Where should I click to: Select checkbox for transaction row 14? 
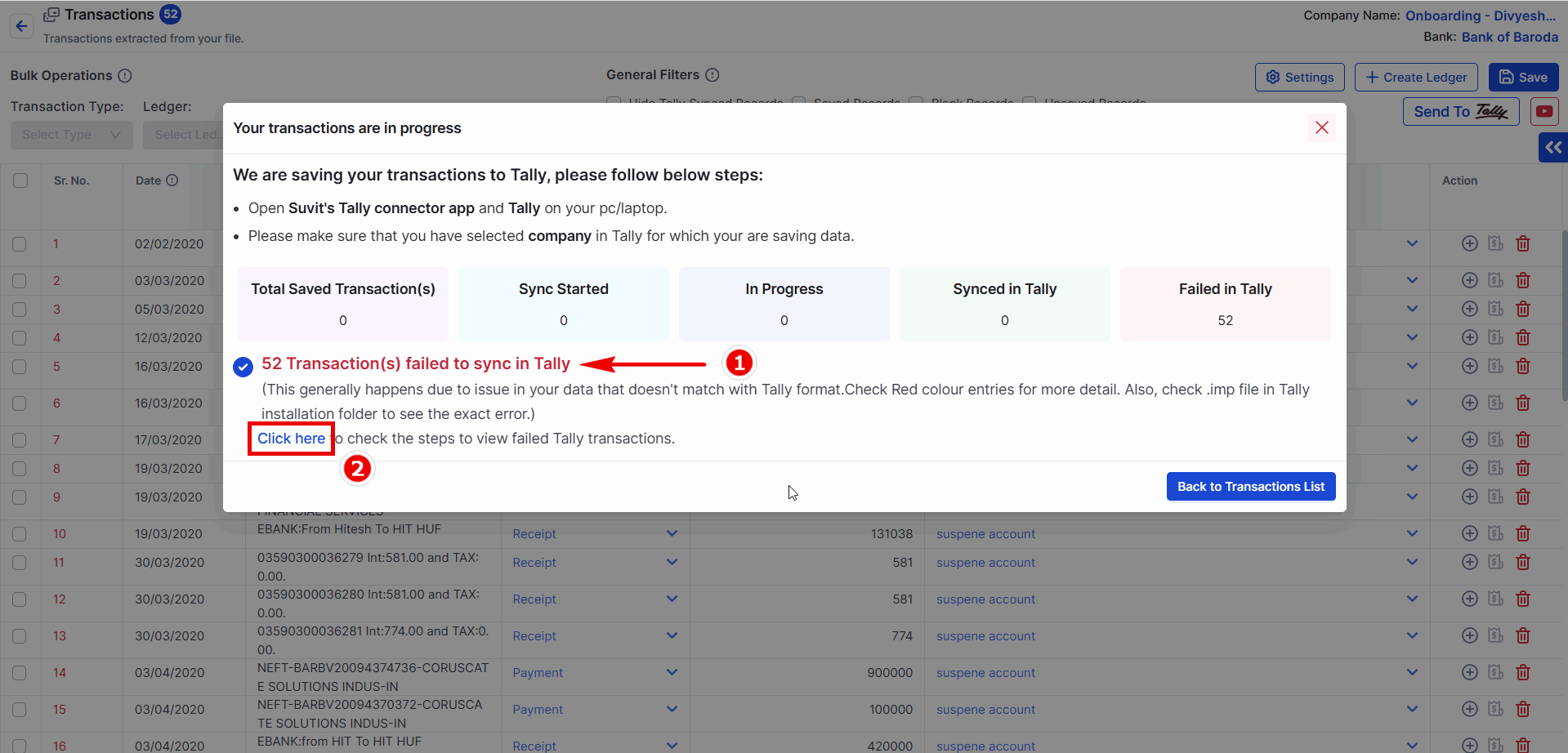pyautogui.click(x=20, y=673)
